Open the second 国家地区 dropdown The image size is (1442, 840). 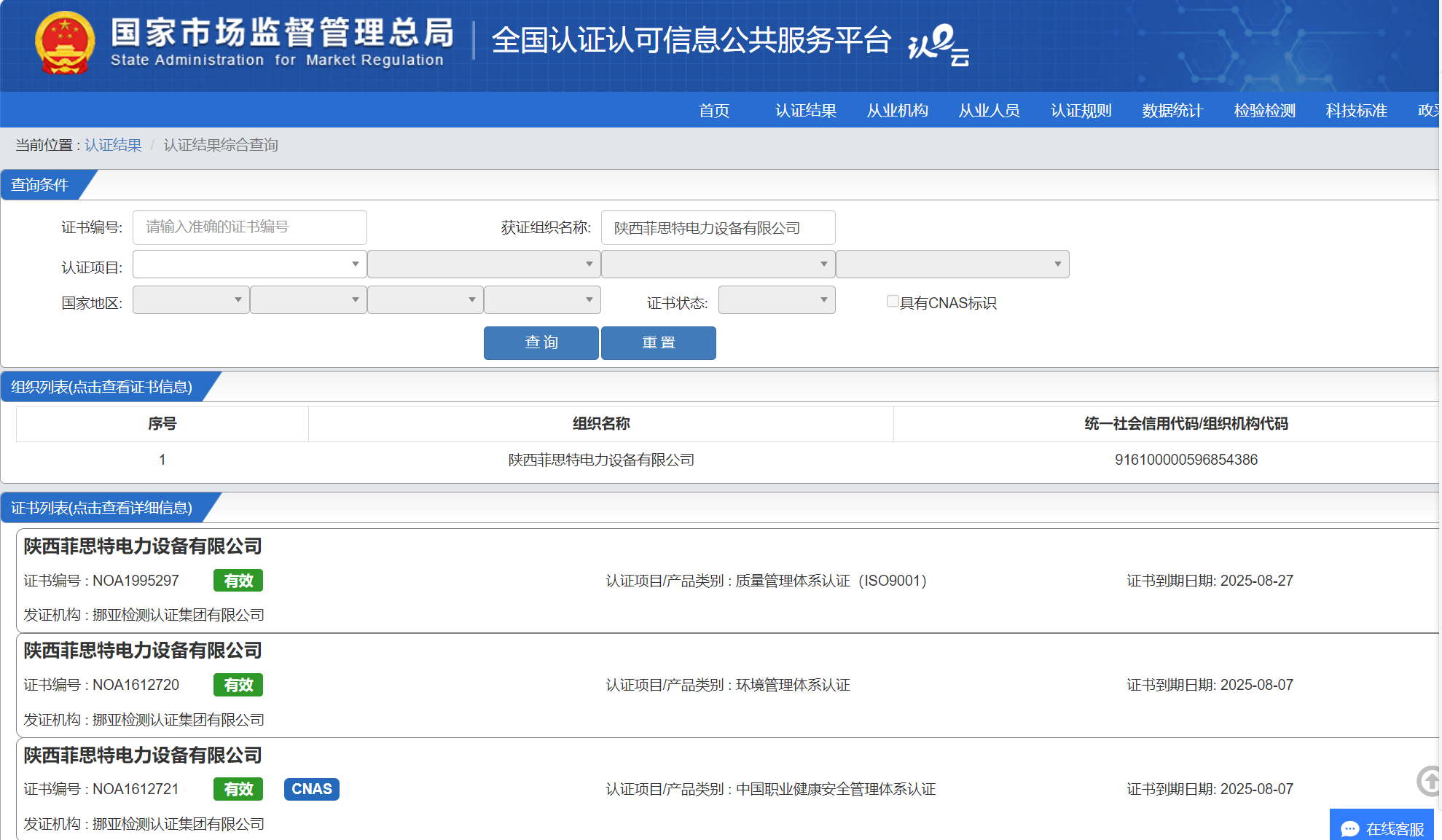tap(308, 299)
